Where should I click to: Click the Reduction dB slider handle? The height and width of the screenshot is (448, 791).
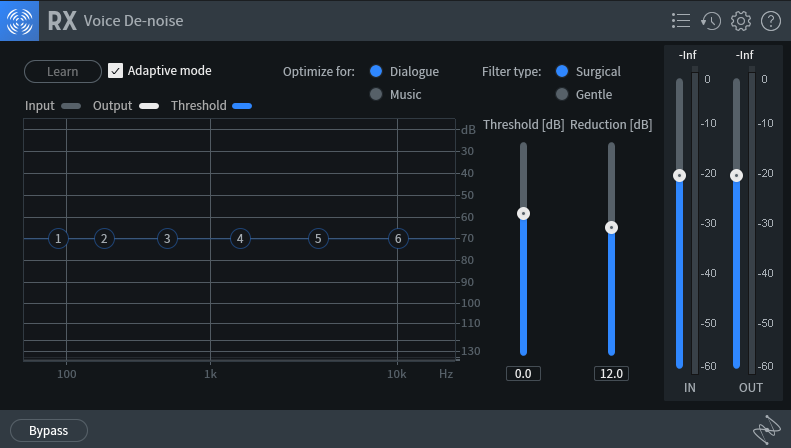coord(611,228)
